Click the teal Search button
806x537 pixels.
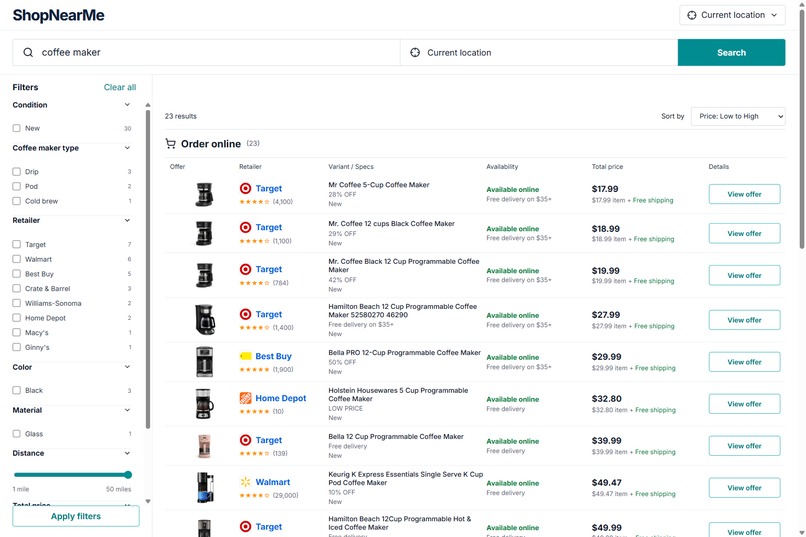731,52
